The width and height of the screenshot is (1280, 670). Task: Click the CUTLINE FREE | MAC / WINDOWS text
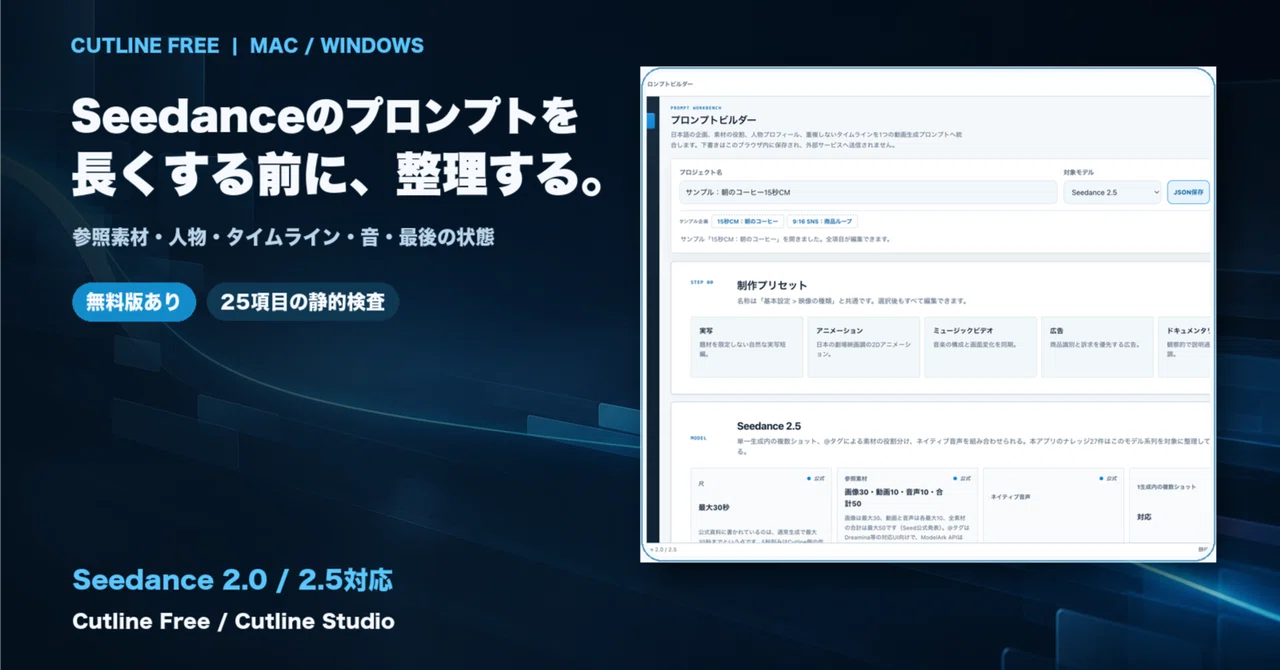(248, 46)
